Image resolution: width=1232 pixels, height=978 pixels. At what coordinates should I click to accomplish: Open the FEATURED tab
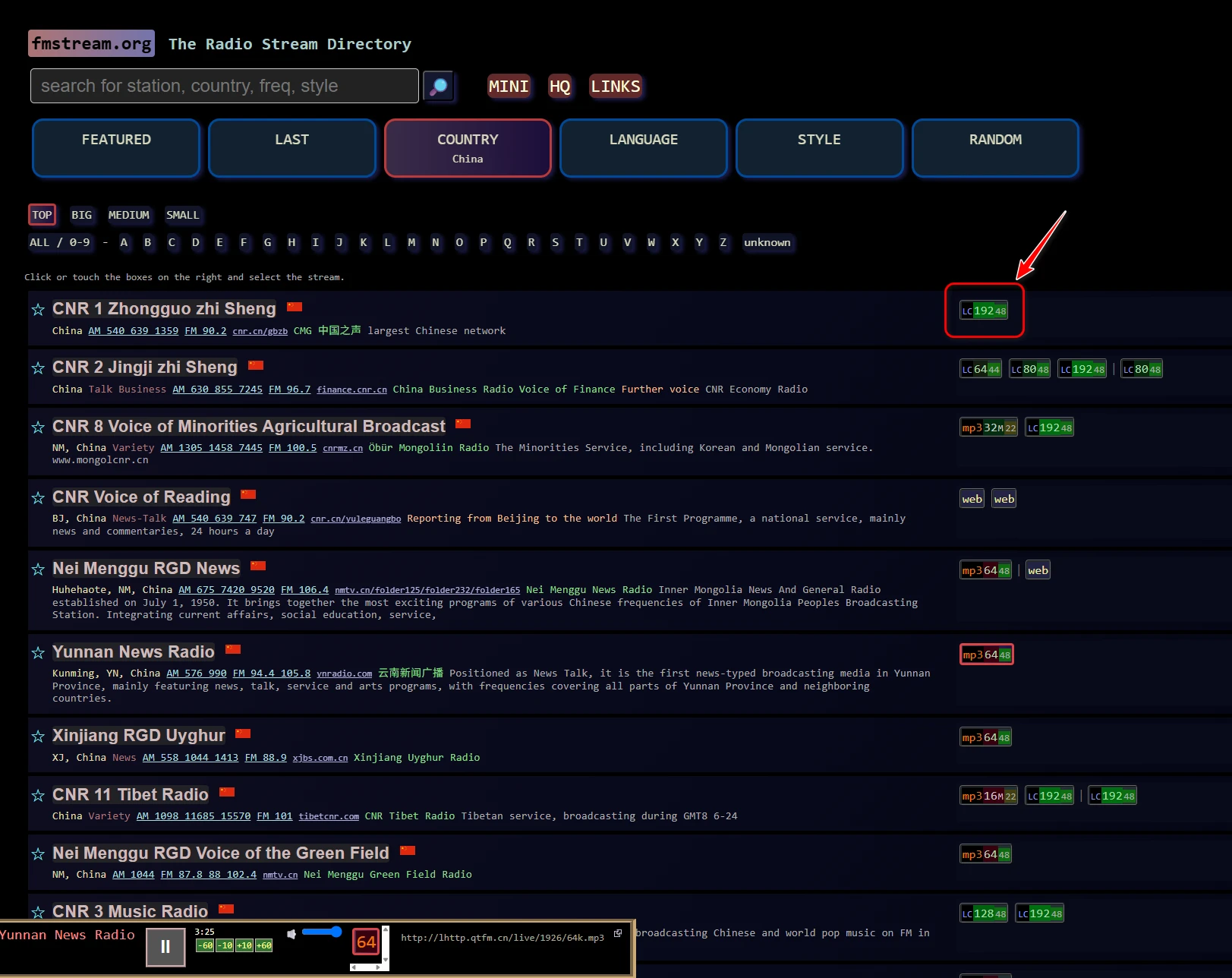[116, 148]
